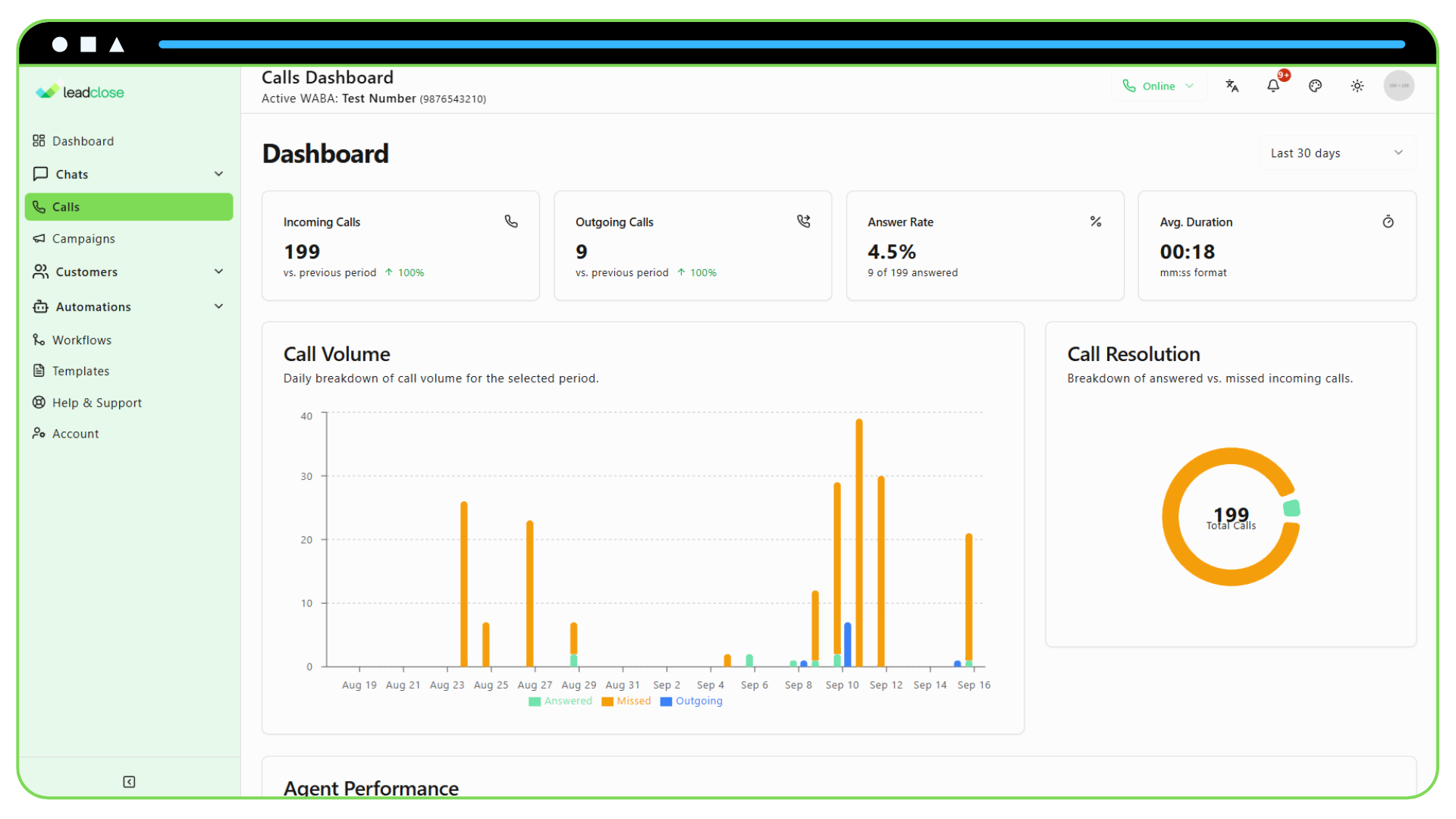Image resolution: width=1456 pixels, height=819 pixels.
Task: Open the theme palette picker
Action: pos(1315,86)
